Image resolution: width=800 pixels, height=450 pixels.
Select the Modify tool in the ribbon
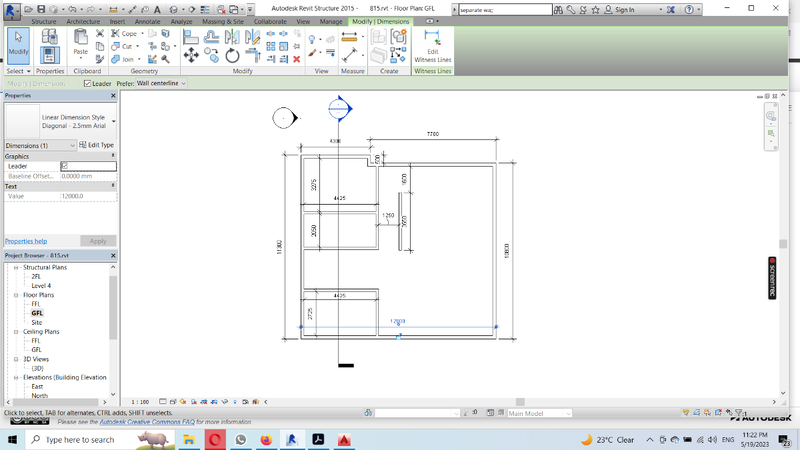click(18, 42)
